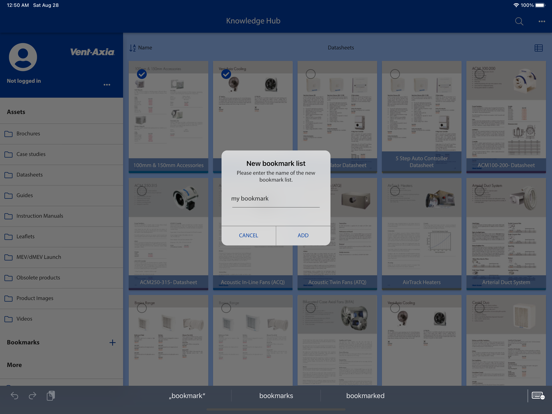
Task: Select the Arterial Duct System circle
Action: pos(479,191)
